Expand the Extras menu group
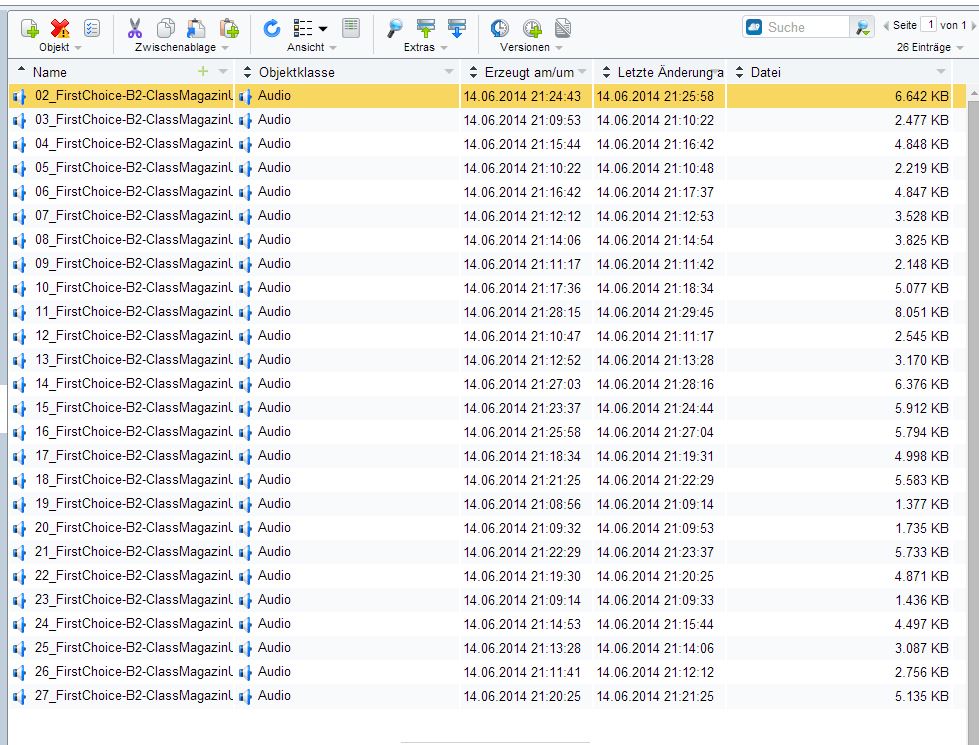Viewport: 979px width, 745px height. (444, 47)
